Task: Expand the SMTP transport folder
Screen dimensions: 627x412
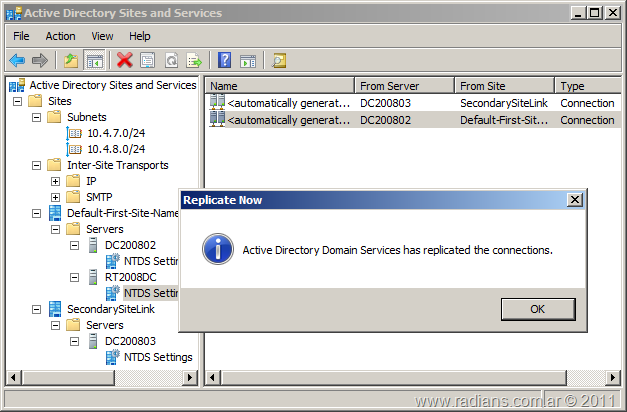Action: 55,197
